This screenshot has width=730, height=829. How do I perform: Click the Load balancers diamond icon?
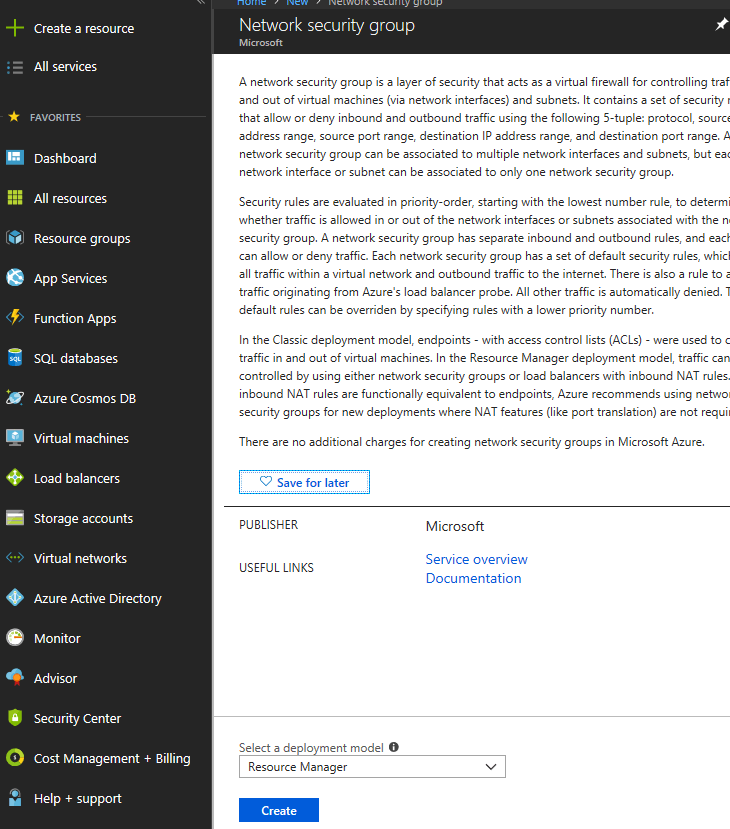[x=15, y=477]
